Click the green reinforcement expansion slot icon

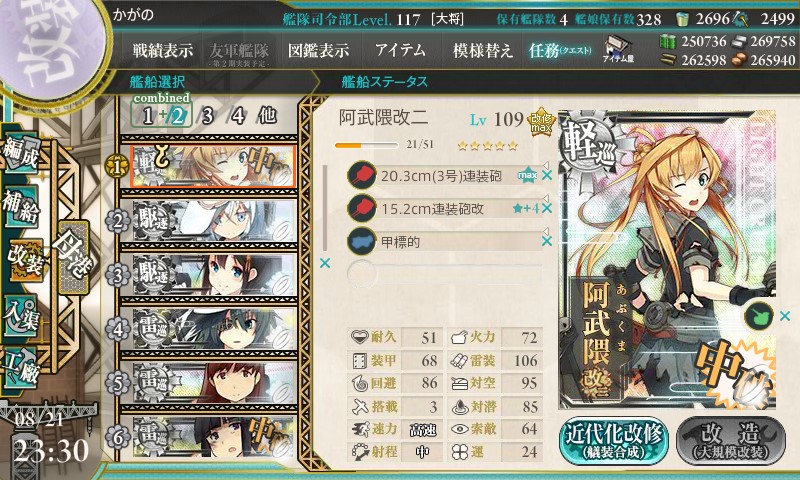coord(758,316)
